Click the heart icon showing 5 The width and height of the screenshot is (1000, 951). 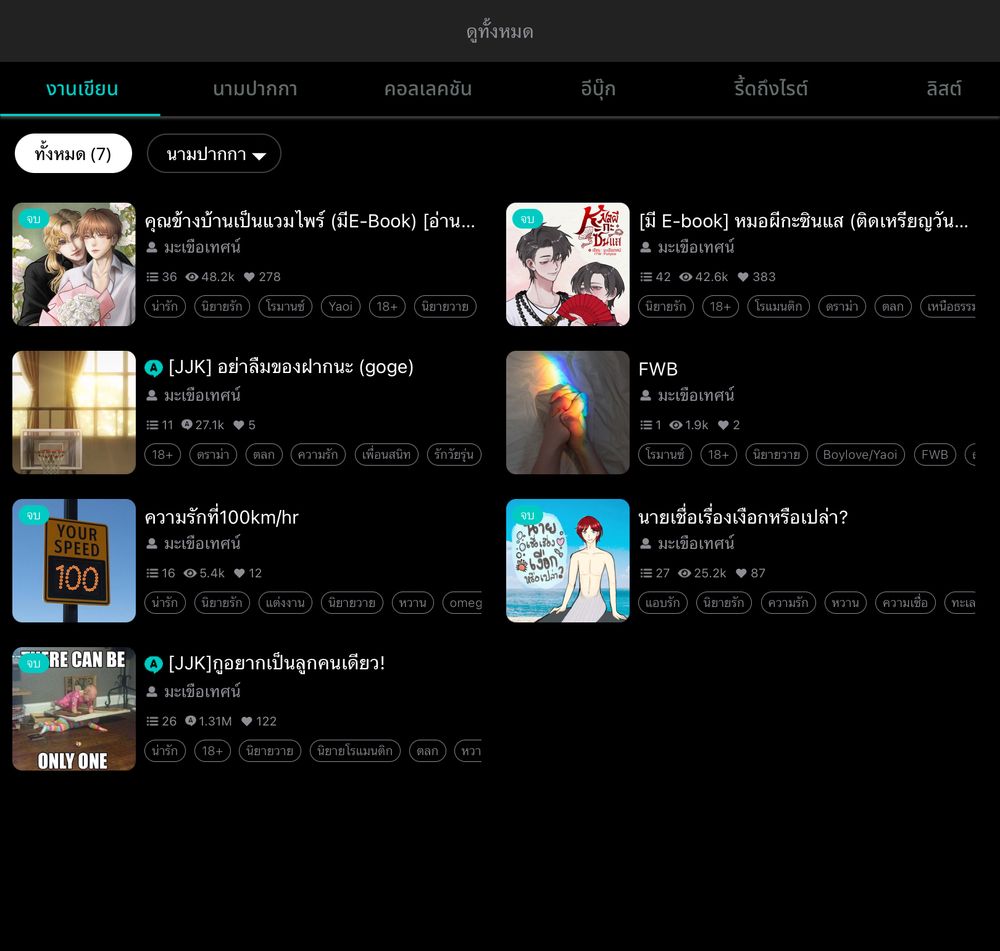point(239,425)
